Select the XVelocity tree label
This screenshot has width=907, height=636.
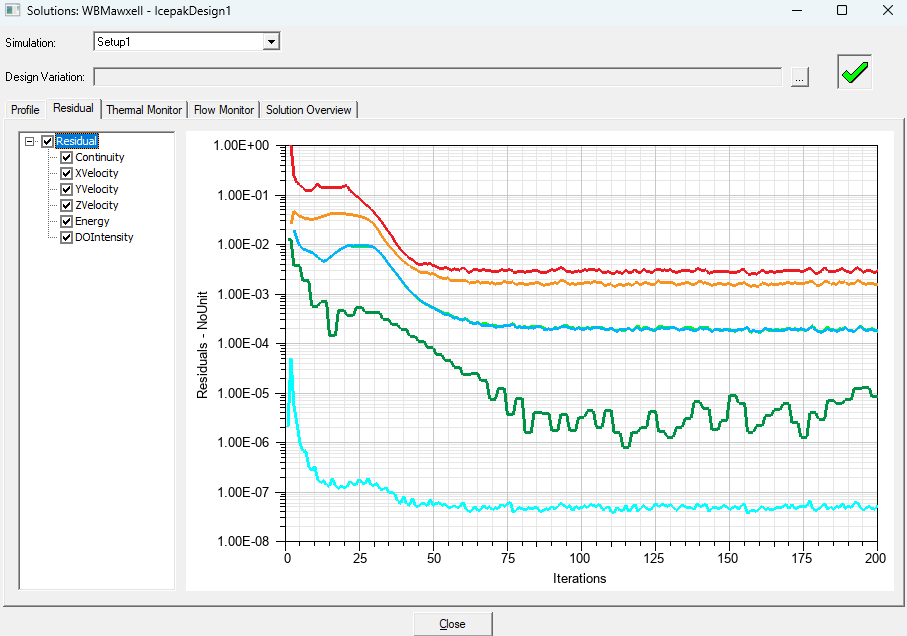click(97, 173)
